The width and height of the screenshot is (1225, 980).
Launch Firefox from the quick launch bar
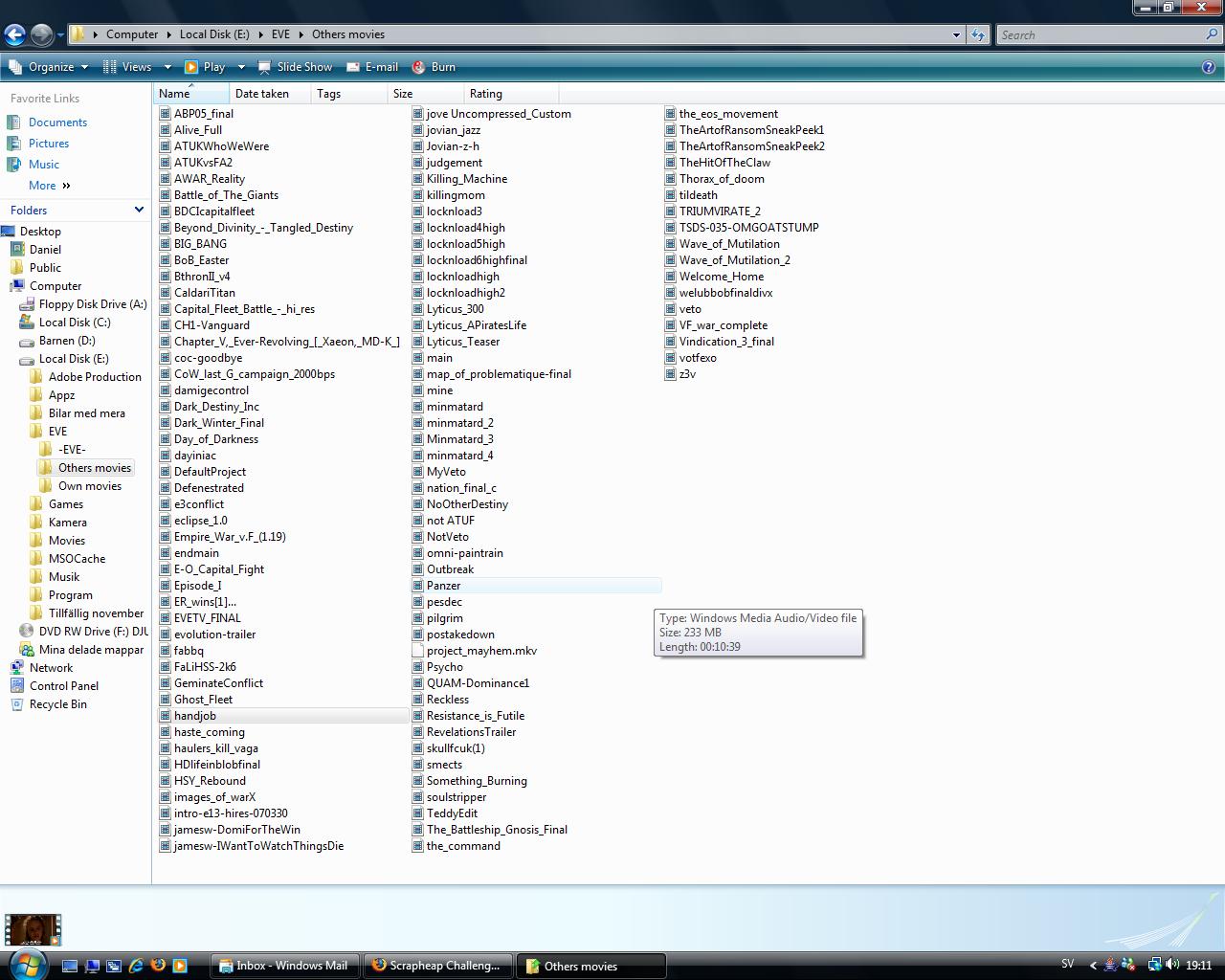pos(158,967)
